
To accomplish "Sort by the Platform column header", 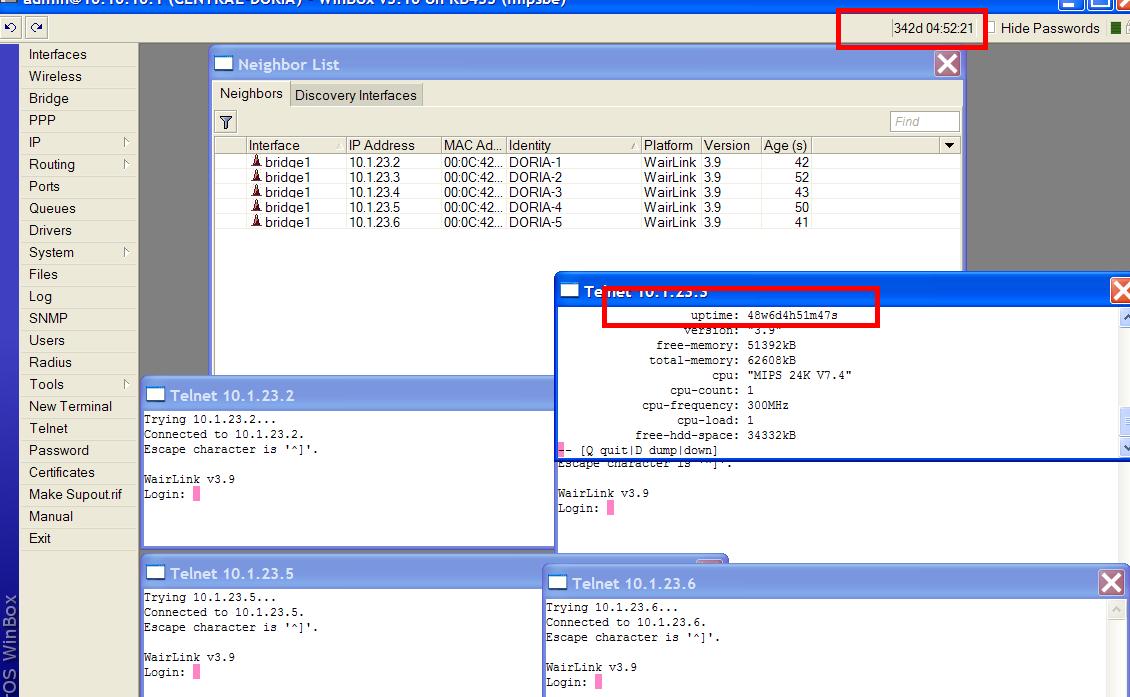I will 671,145.
